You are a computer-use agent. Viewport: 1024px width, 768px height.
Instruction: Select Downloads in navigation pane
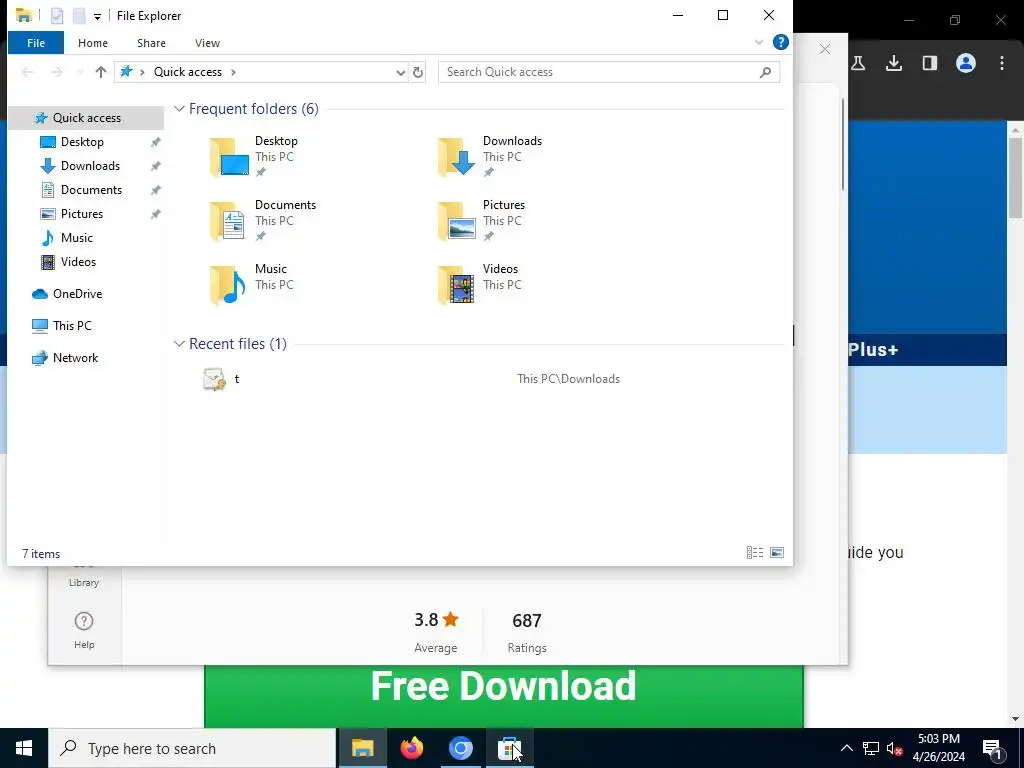90,166
